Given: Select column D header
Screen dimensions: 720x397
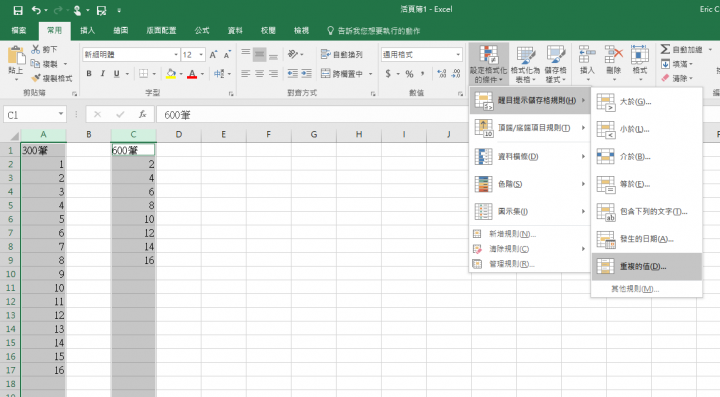Looking at the screenshot, I should click(179, 134).
